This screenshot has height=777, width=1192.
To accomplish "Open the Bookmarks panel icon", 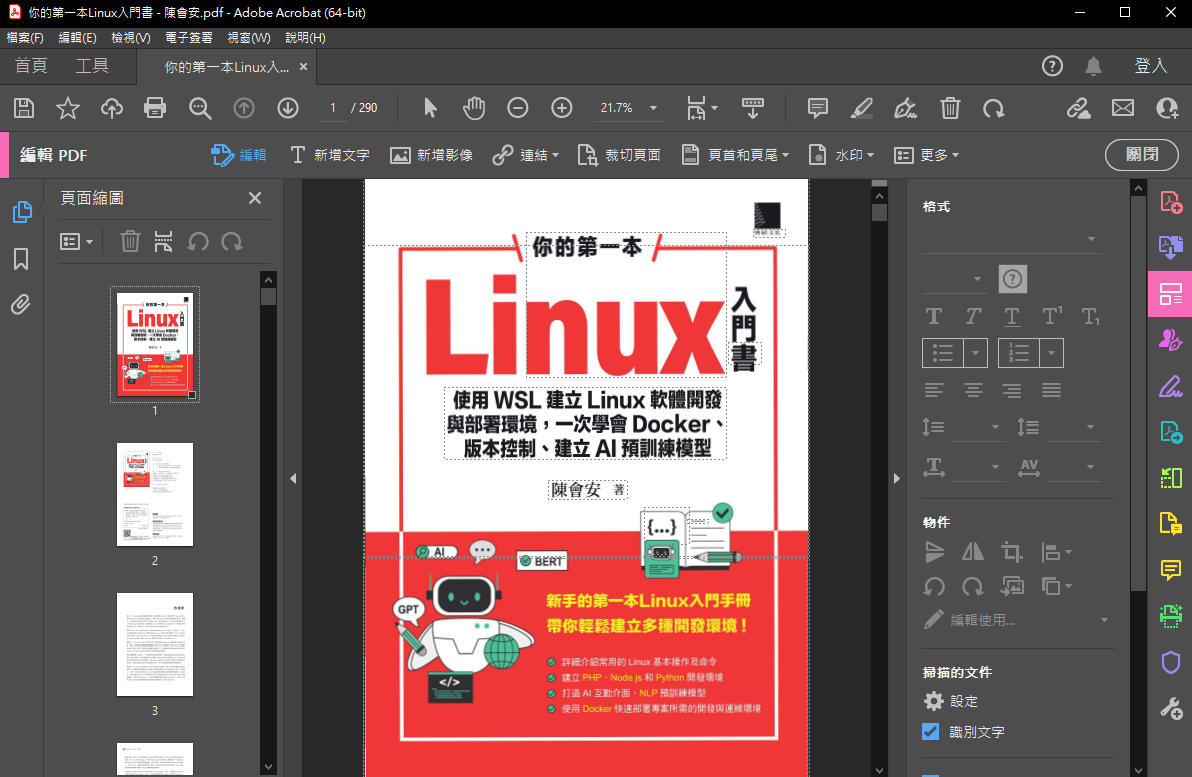I will pos(21,260).
